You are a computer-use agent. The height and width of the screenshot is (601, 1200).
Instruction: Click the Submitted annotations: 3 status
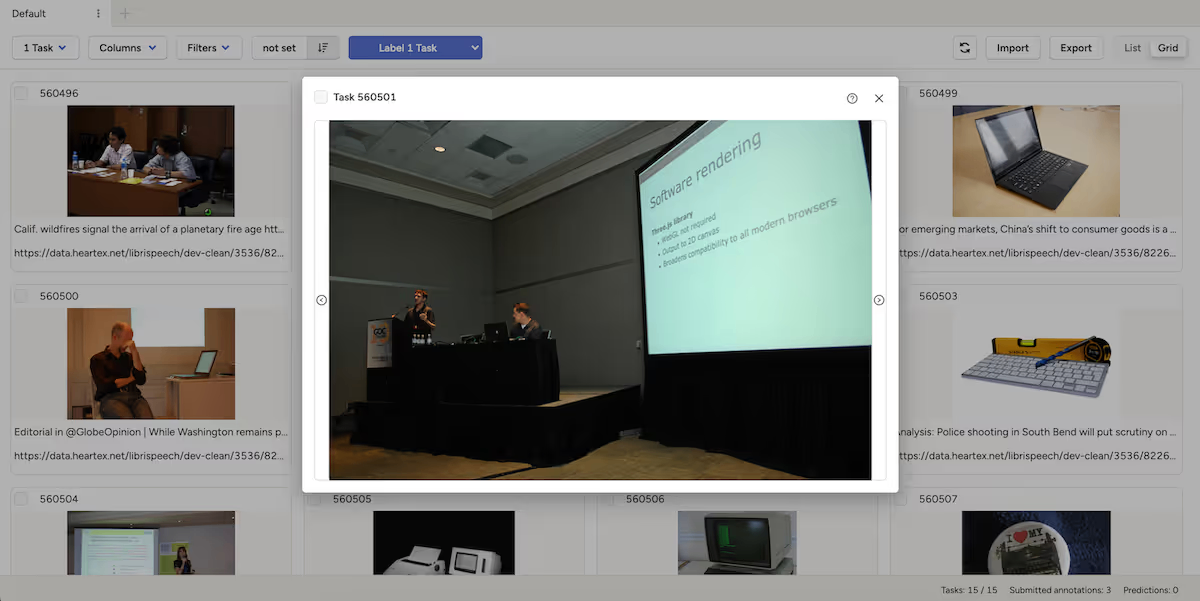(x=1060, y=590)
